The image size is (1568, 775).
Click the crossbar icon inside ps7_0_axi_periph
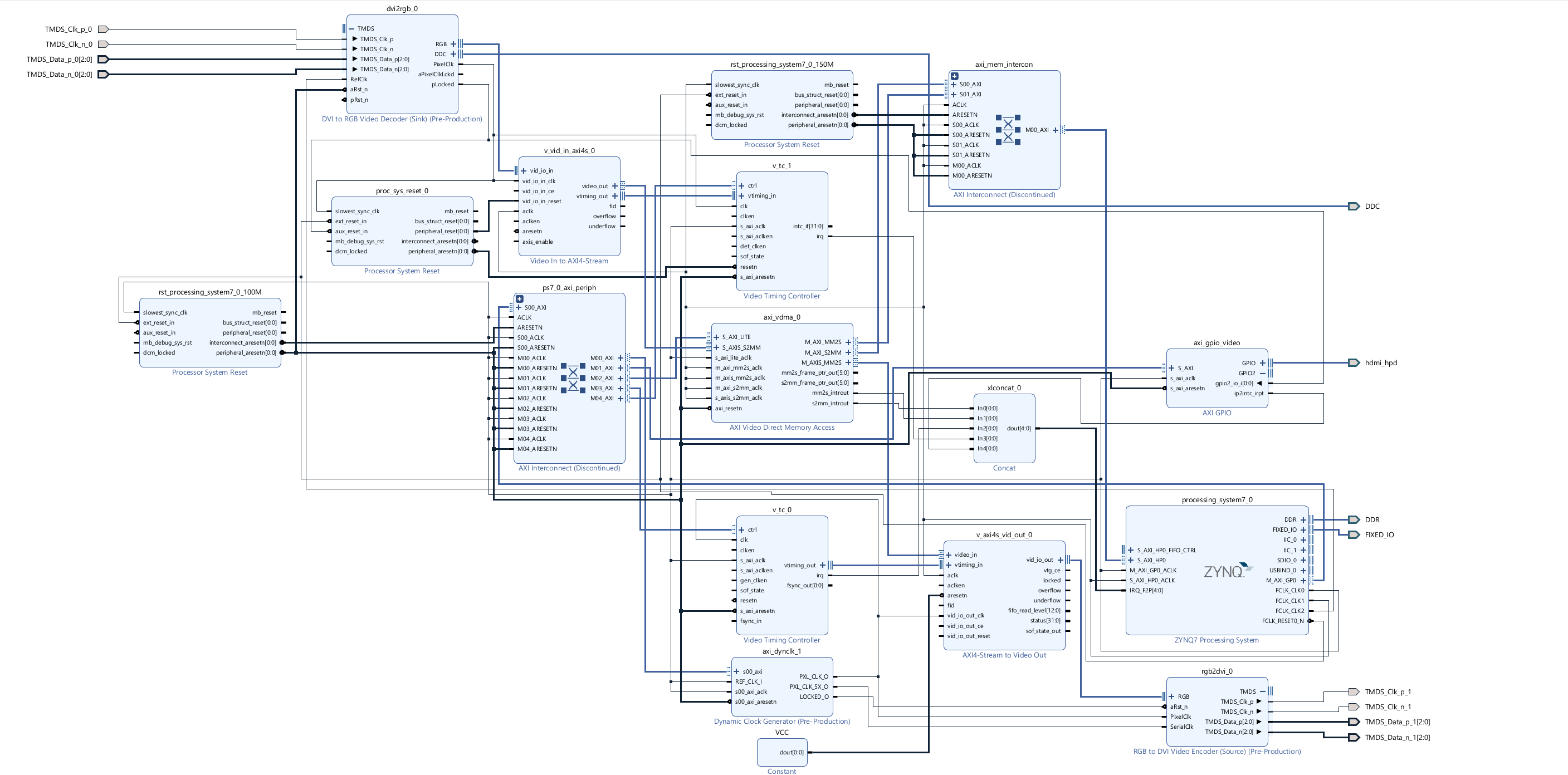coord(573,378)
